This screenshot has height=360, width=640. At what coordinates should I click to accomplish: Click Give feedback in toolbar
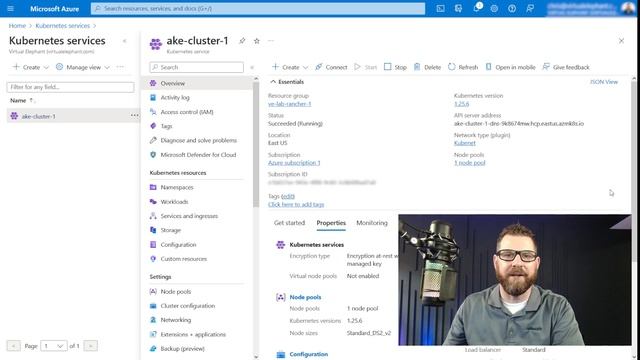566,67
